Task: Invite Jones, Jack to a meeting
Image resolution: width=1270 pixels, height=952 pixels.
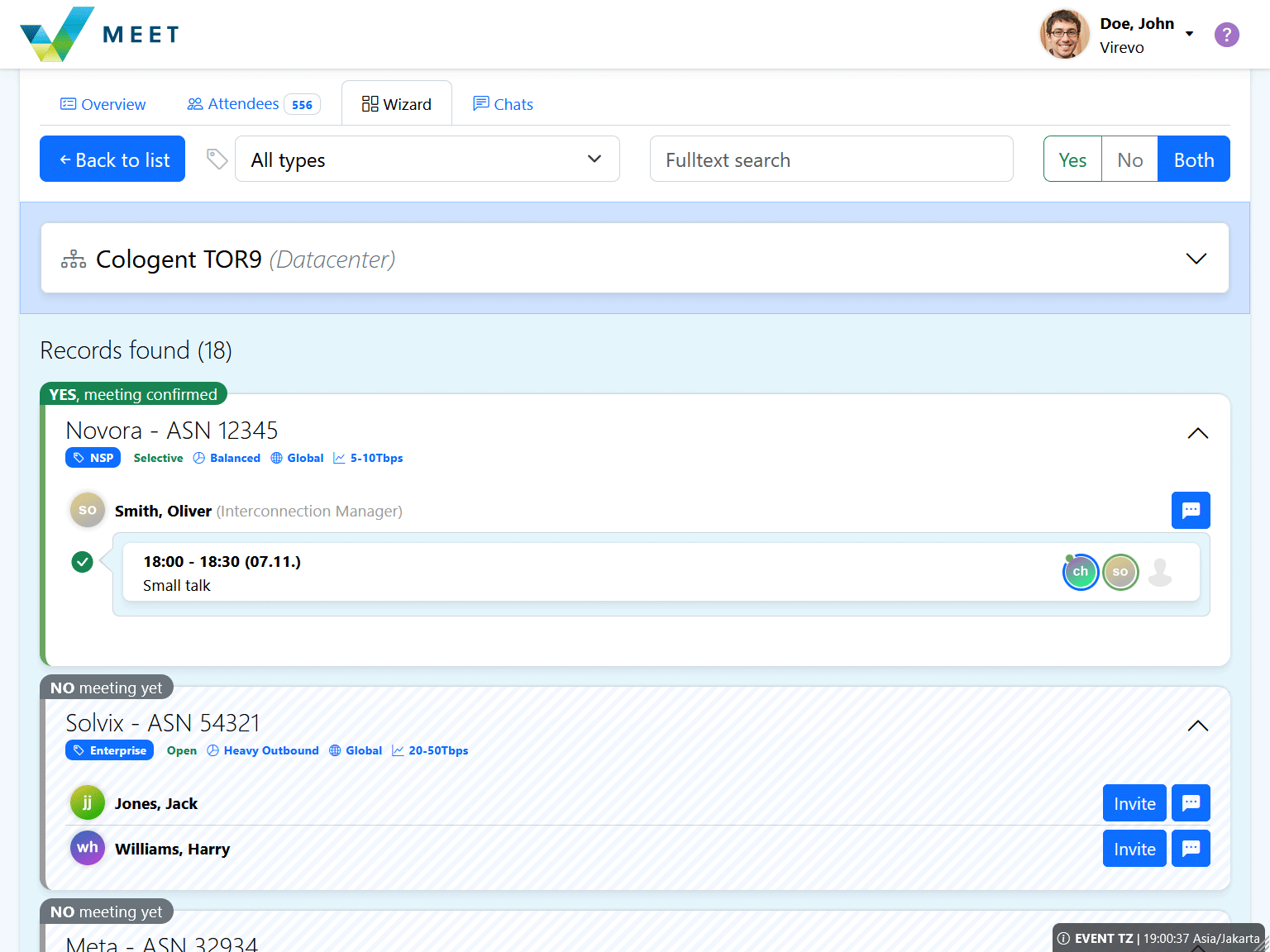Action: click(x=1134, y=802)
